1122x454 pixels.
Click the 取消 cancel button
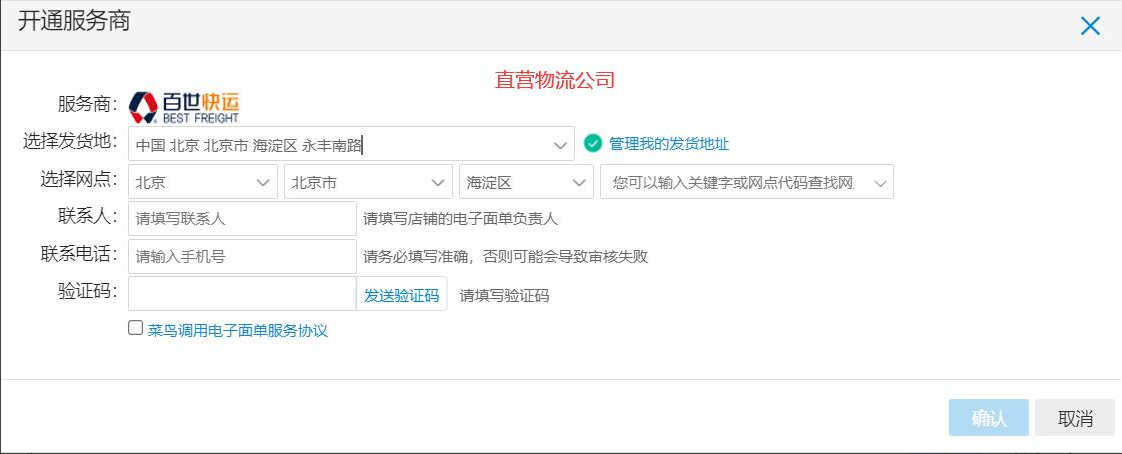[1075, 418]
